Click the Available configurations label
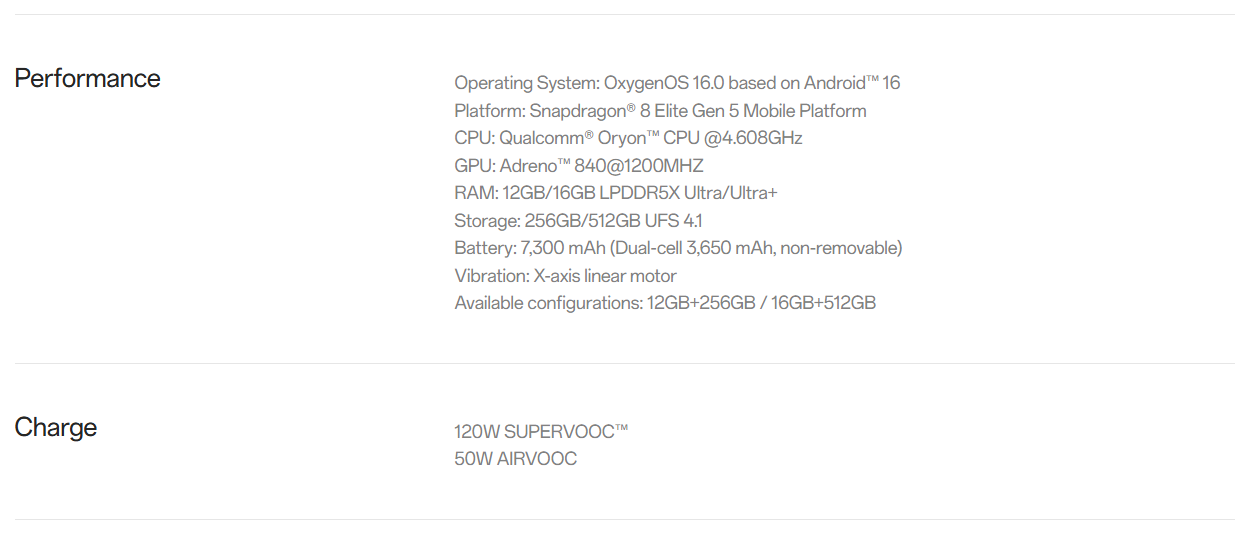Viewport: 1255px width, 548px height. pyautogui.click(x=548, y=303)
